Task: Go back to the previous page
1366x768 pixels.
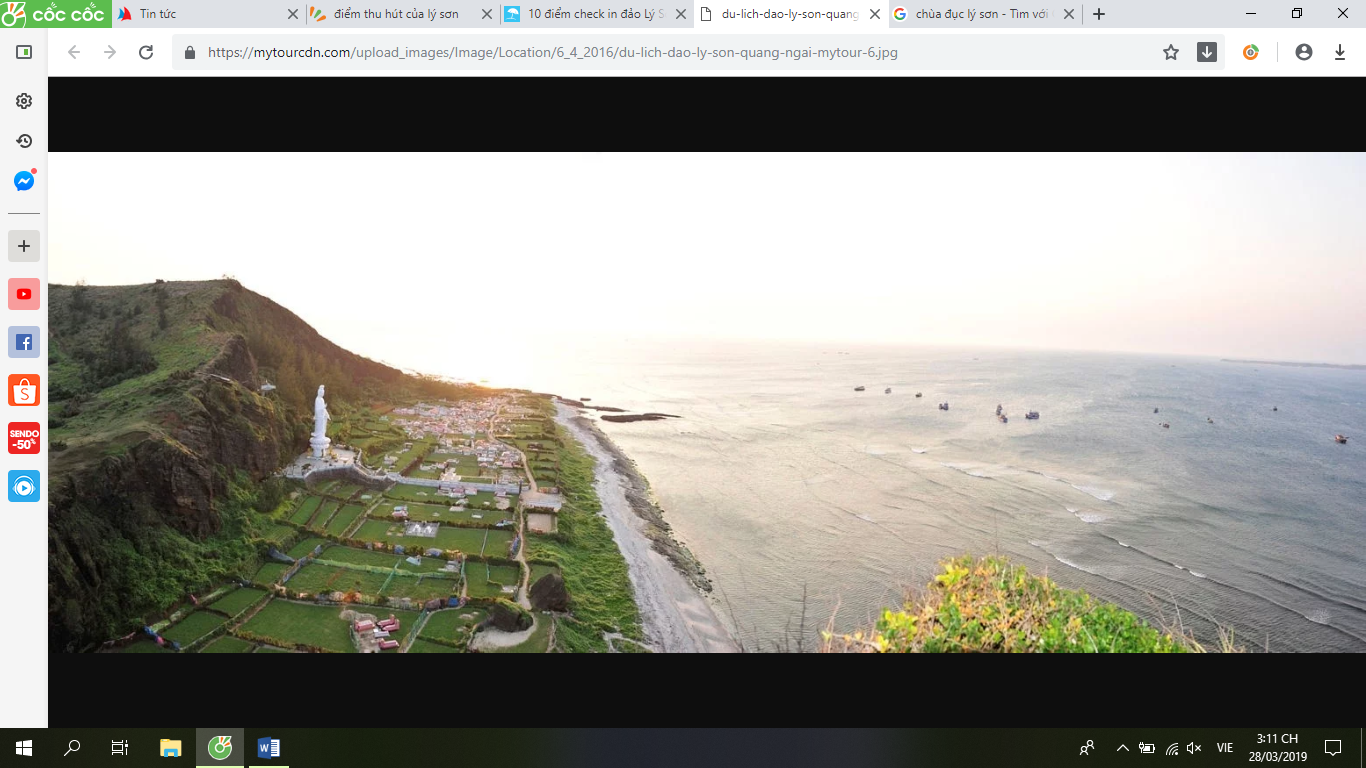Action: point(74,52)
